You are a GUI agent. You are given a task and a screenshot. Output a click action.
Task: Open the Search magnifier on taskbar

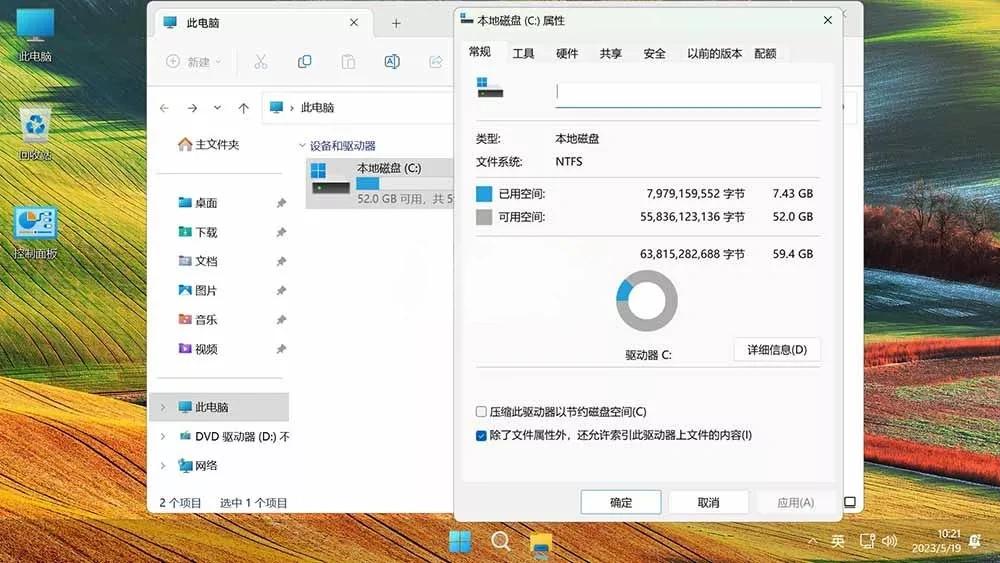coord(501,542)
